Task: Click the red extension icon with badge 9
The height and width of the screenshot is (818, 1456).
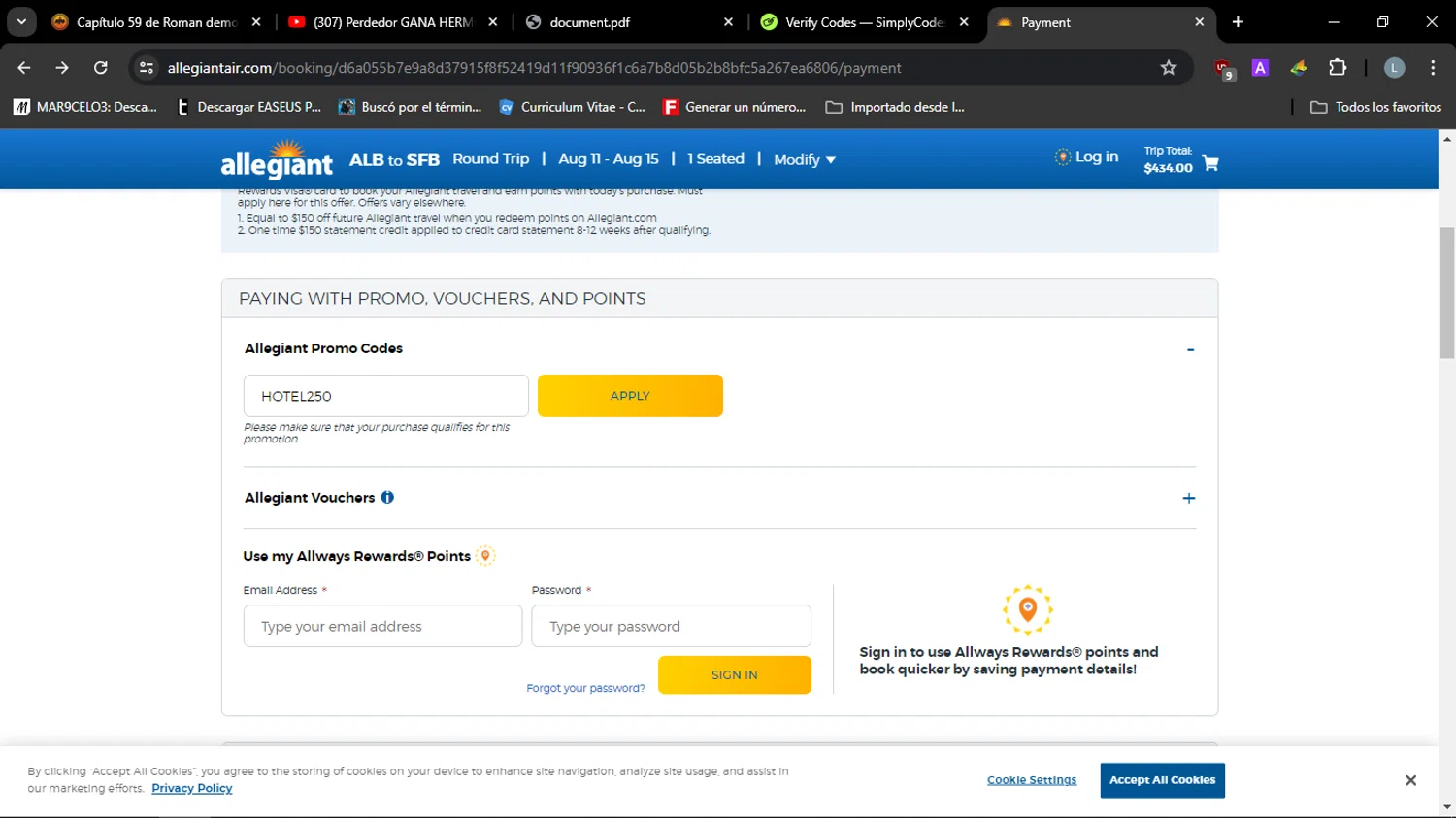Action: pos(1223,69)
